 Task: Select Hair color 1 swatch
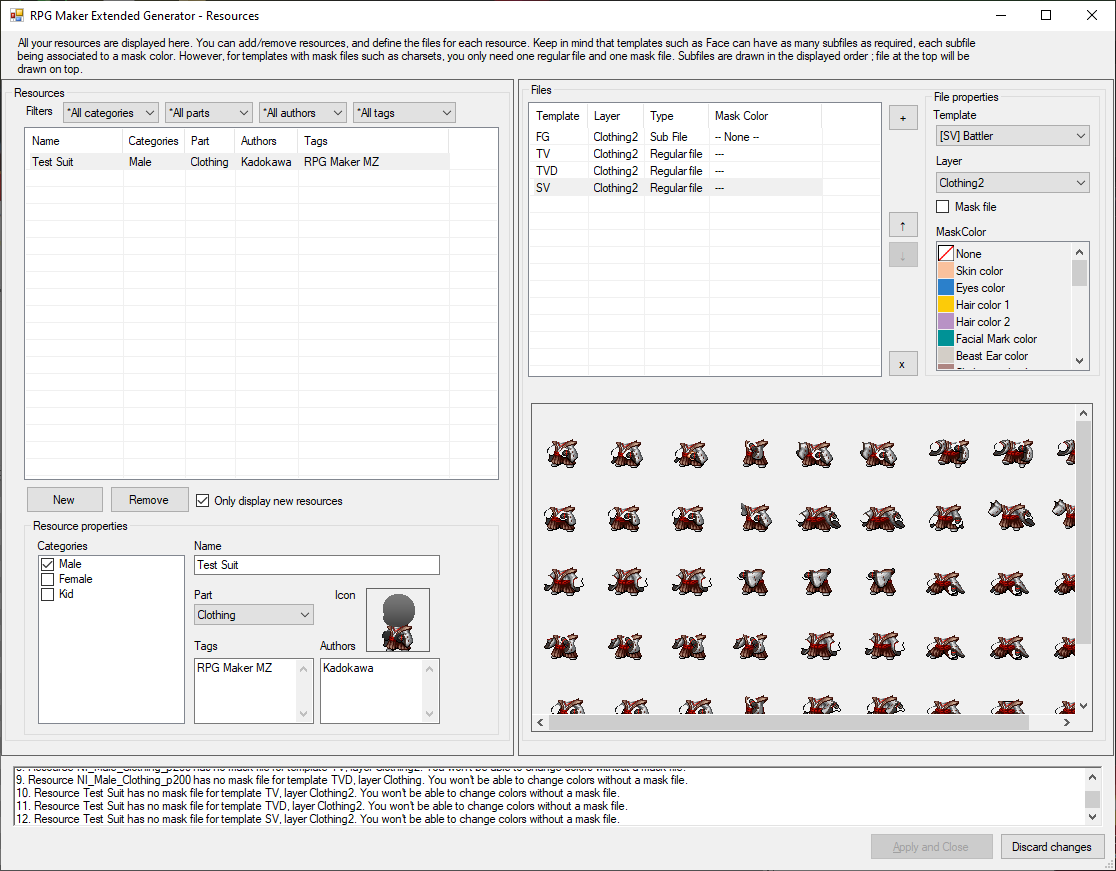[x=946, y=305]
